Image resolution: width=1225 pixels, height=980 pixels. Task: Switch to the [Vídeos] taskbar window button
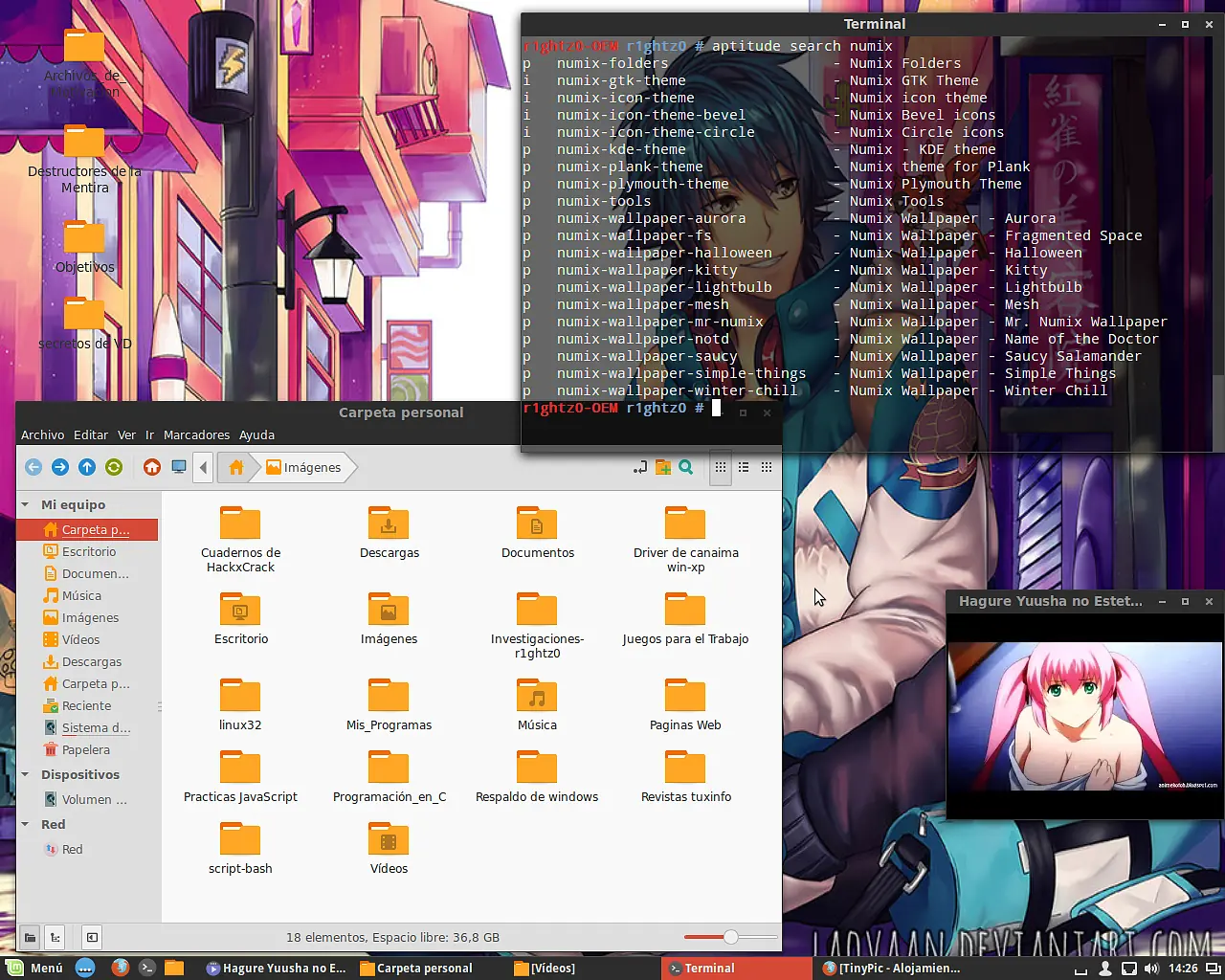583,968
